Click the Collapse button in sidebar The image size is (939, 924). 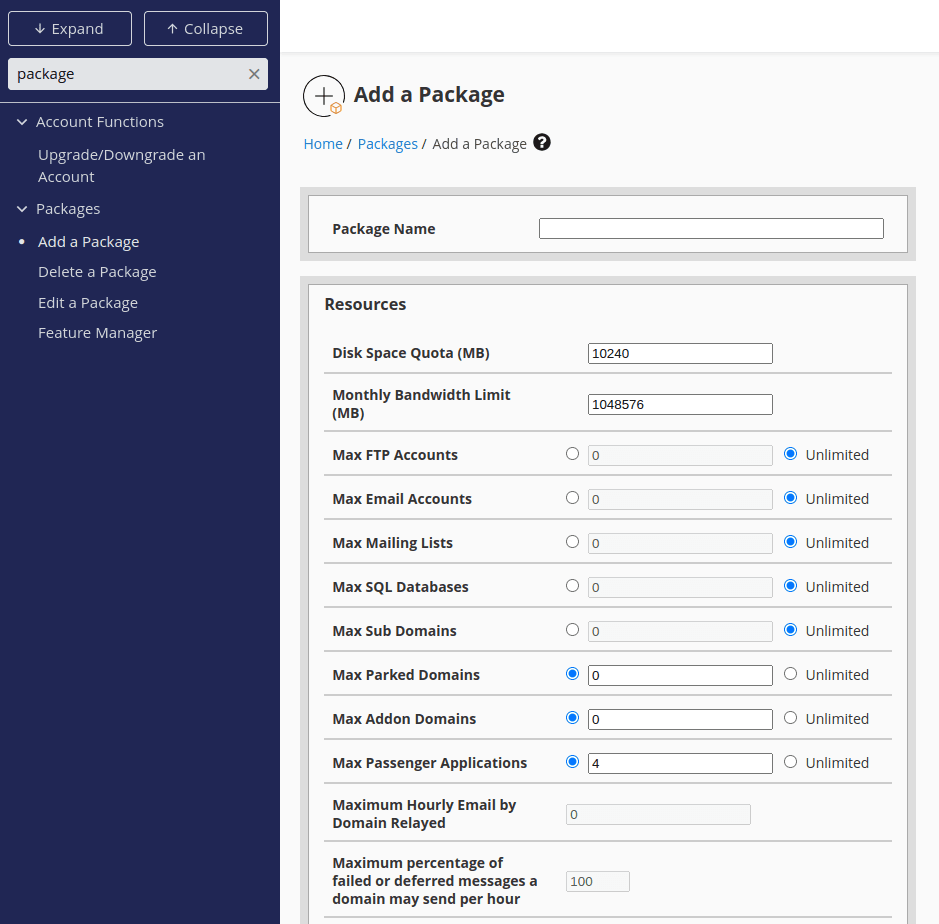click(205, 29)
